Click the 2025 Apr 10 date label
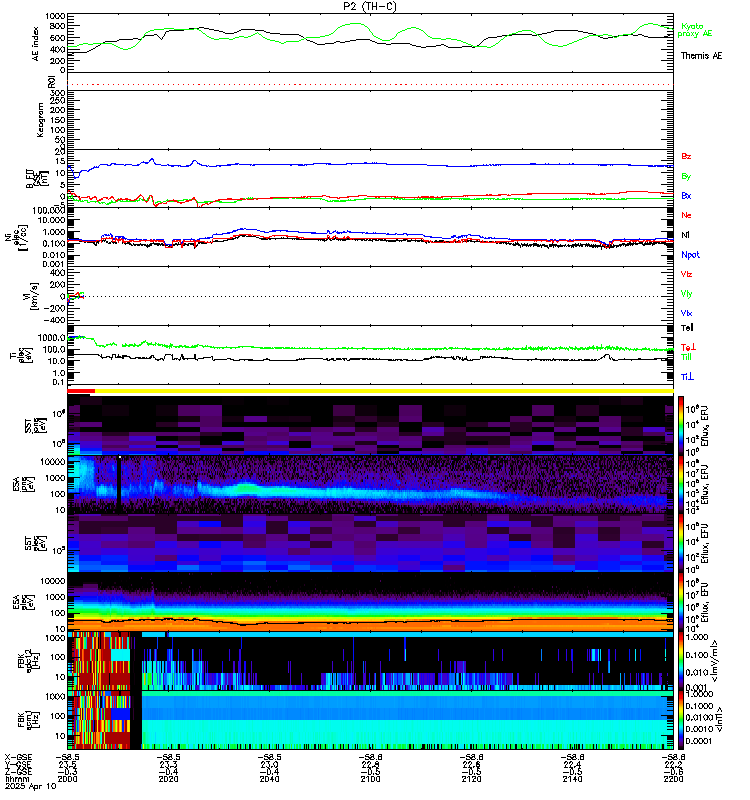Image resolution: width=750 pixels, height=800 pixels. coord(30,786)
